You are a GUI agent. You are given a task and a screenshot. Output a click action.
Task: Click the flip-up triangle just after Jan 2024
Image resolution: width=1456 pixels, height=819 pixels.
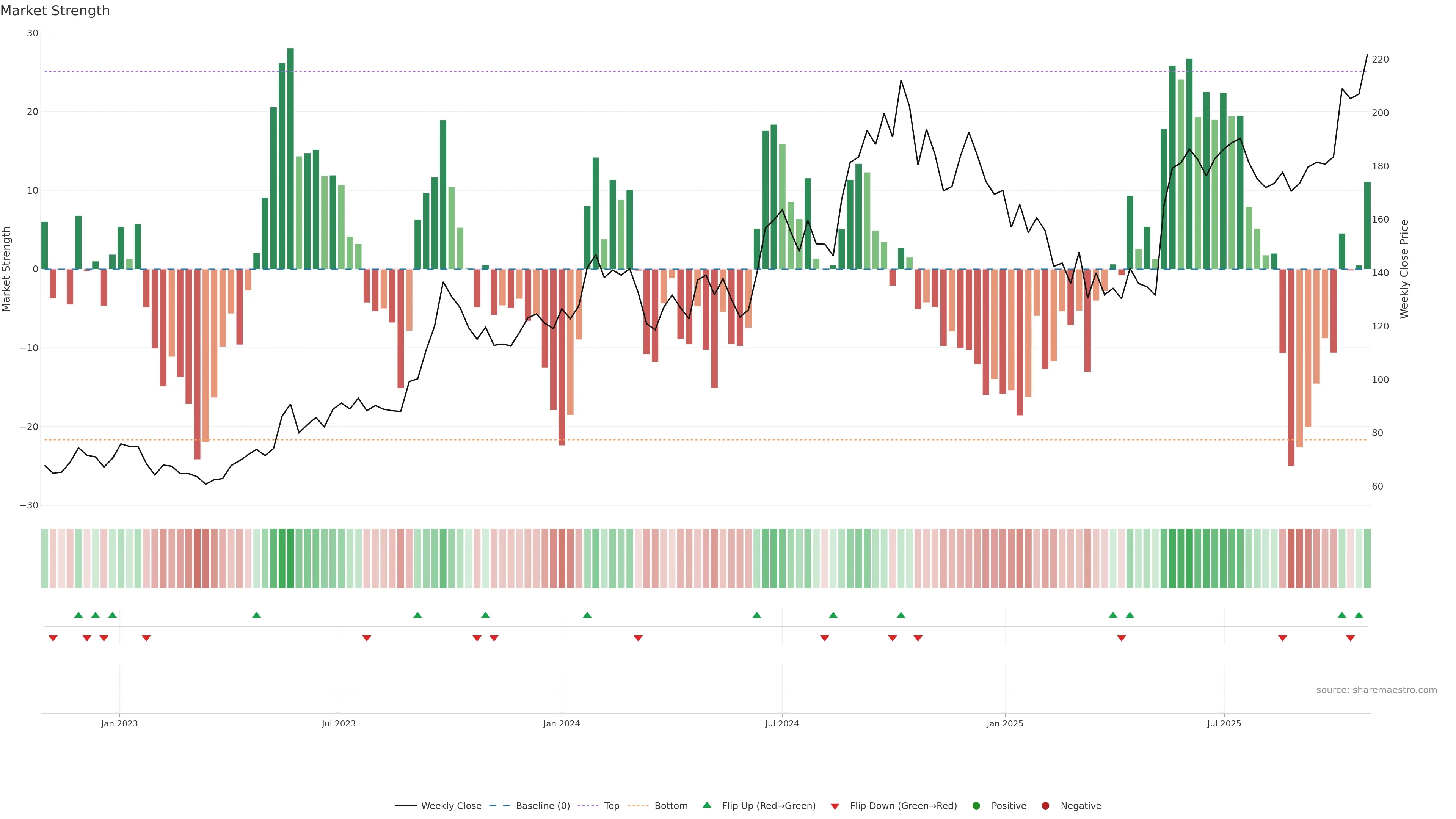coord(587,615)
